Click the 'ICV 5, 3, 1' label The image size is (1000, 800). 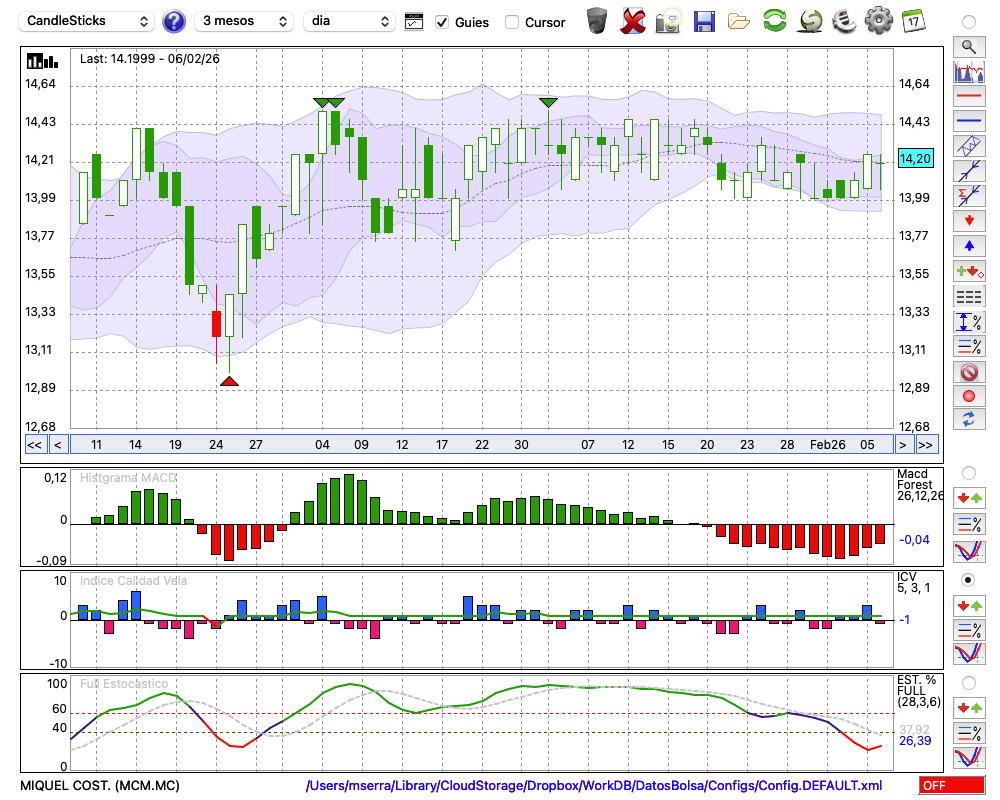(x=913, y=582)
